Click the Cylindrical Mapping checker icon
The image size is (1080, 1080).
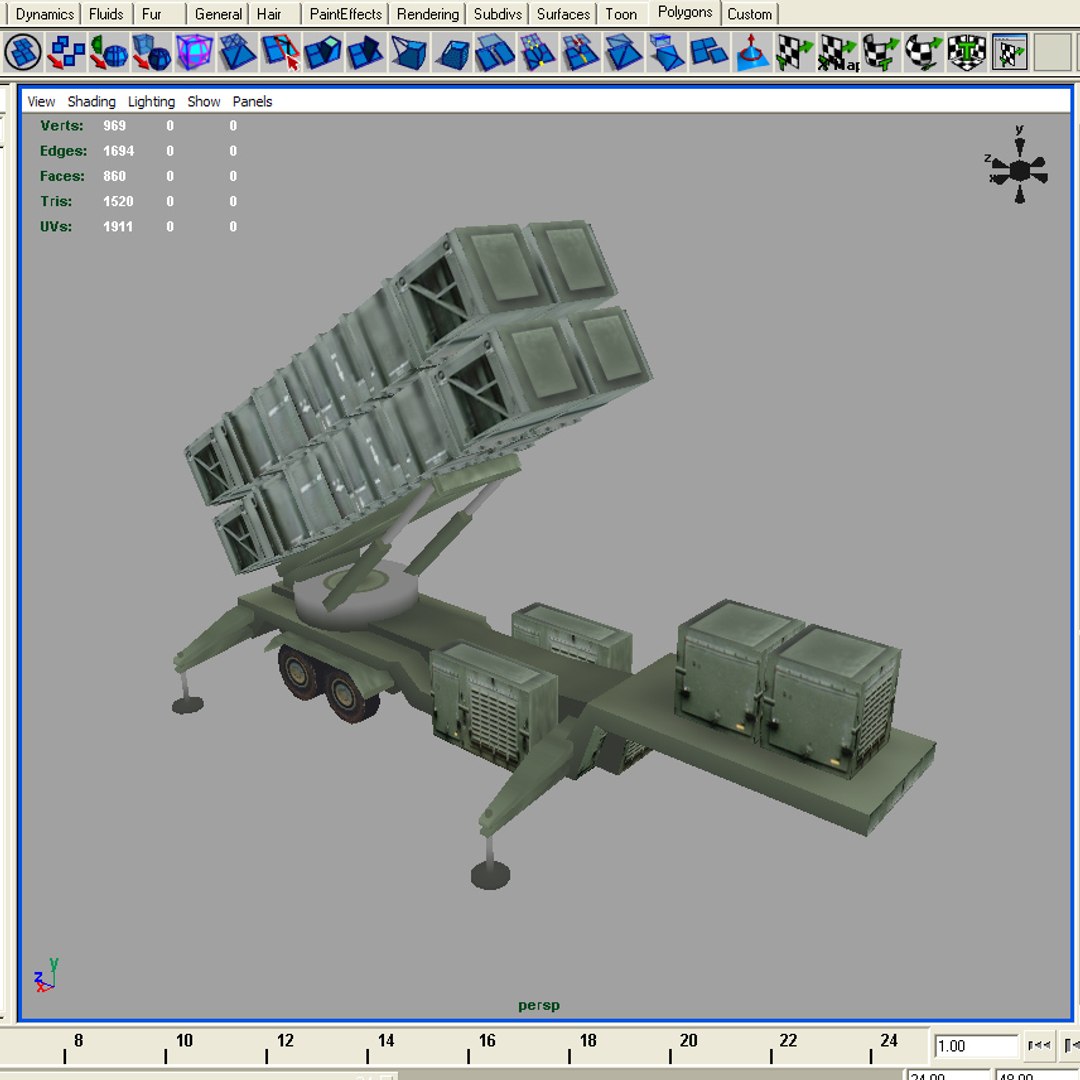pyautogui.click(x=880, y=52)
